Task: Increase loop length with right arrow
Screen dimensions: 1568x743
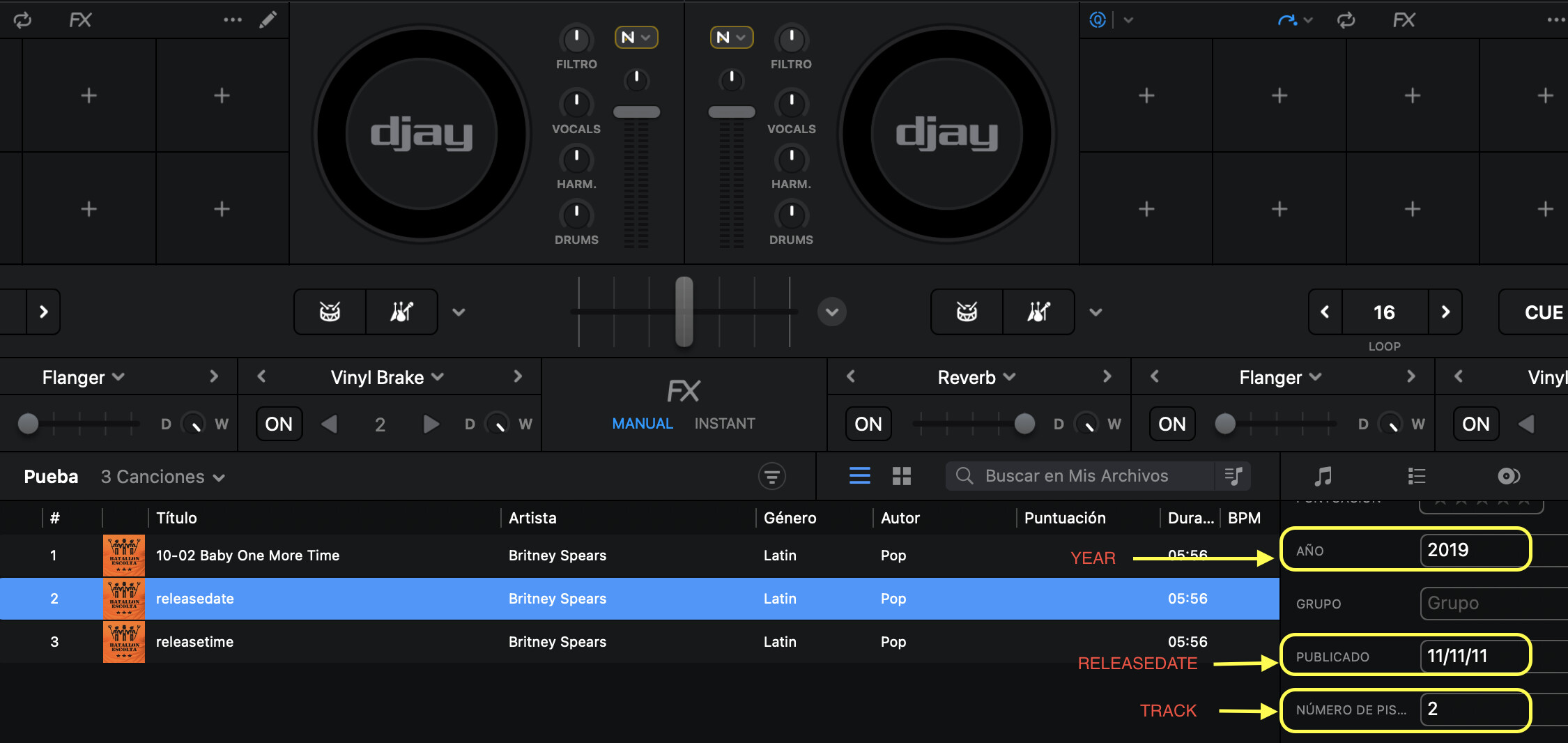Action: click(1445, 312)
